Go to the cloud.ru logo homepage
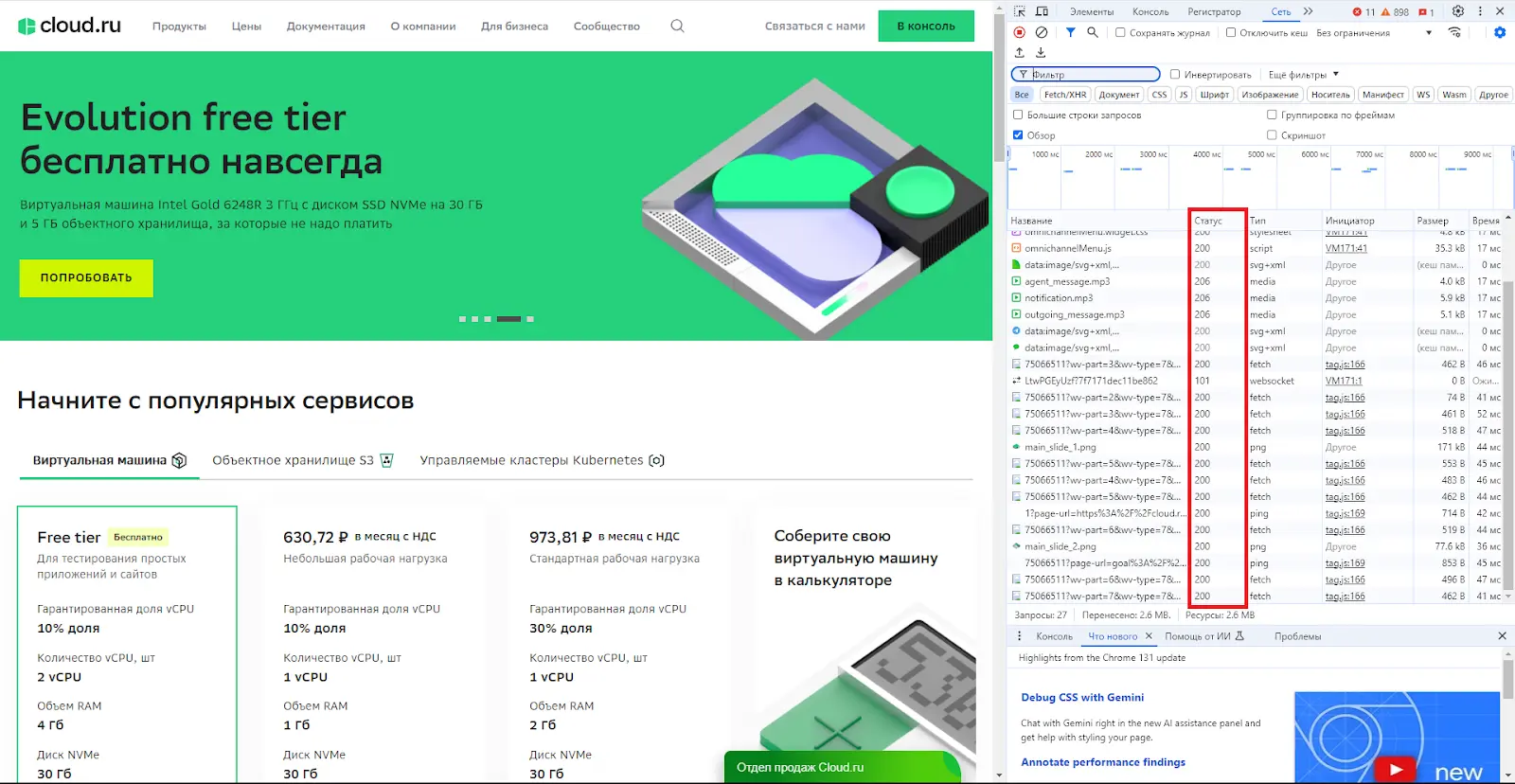Screen dimensions: 1515x784 [x=69, y=26]
